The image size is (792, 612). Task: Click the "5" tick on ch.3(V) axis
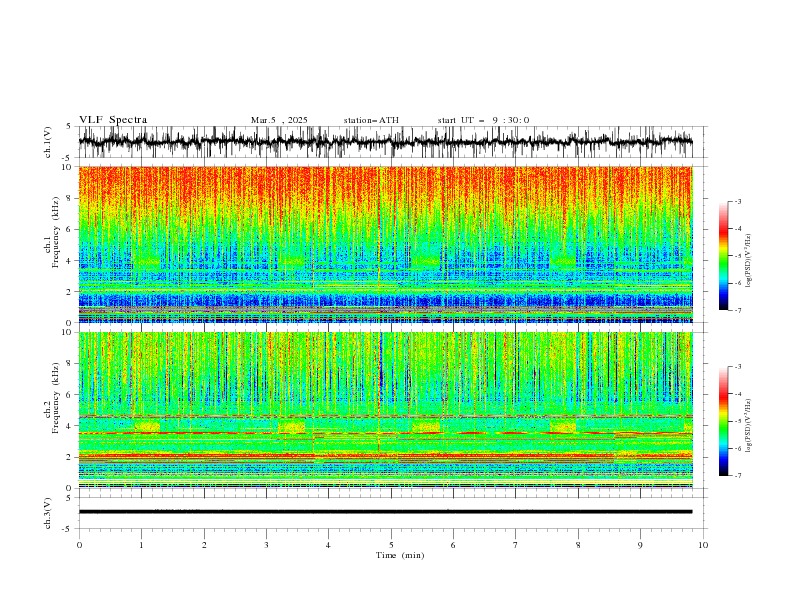(x=69, y=498)
